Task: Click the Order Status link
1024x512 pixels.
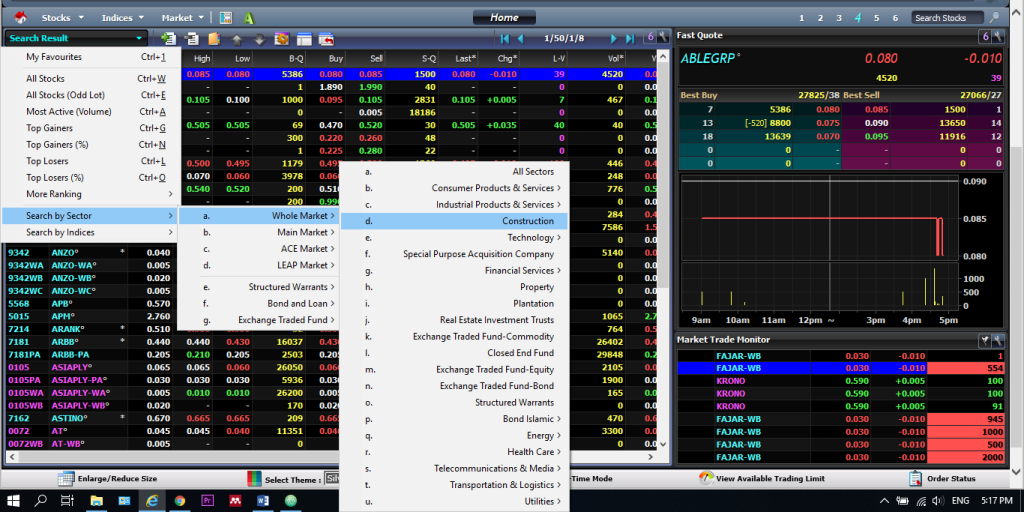Action: point(952,479)
